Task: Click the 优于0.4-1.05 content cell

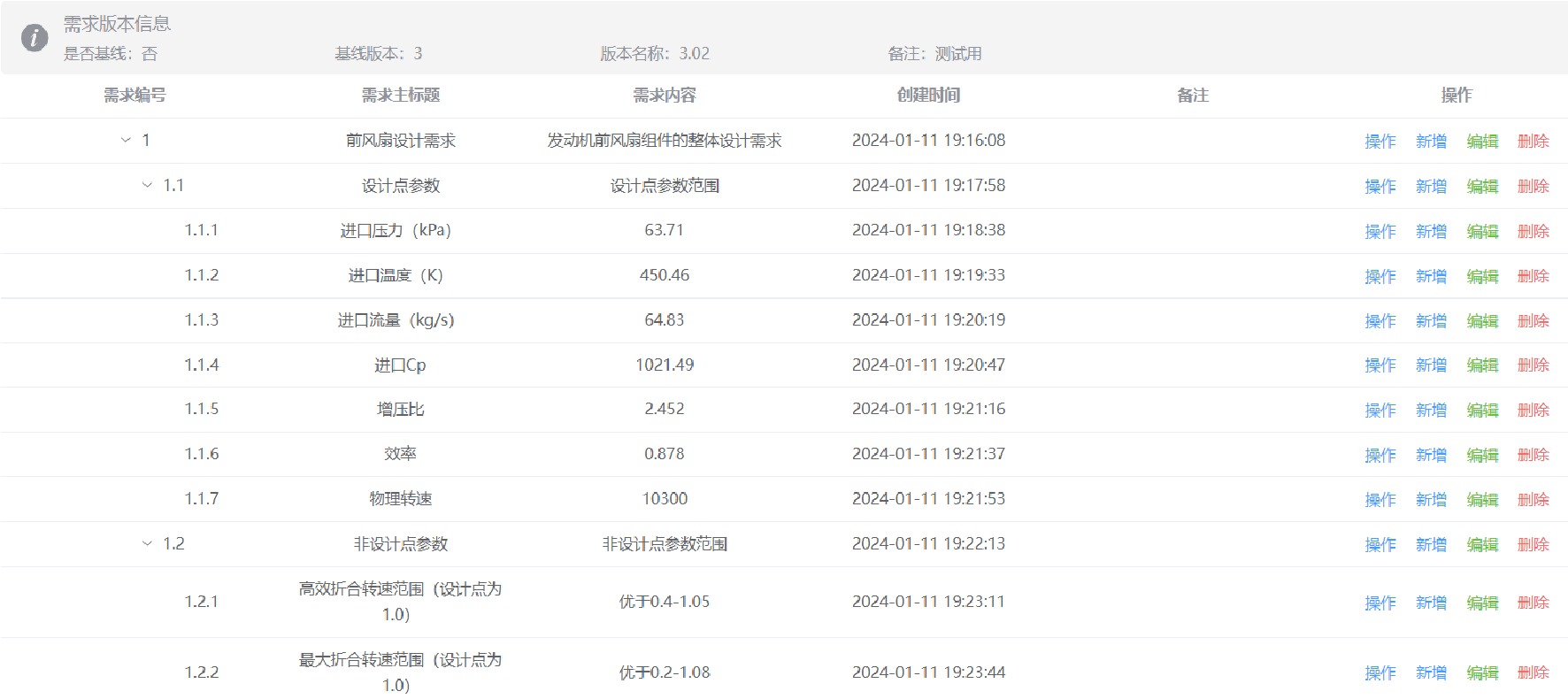Action: click(x=665, y=602)
